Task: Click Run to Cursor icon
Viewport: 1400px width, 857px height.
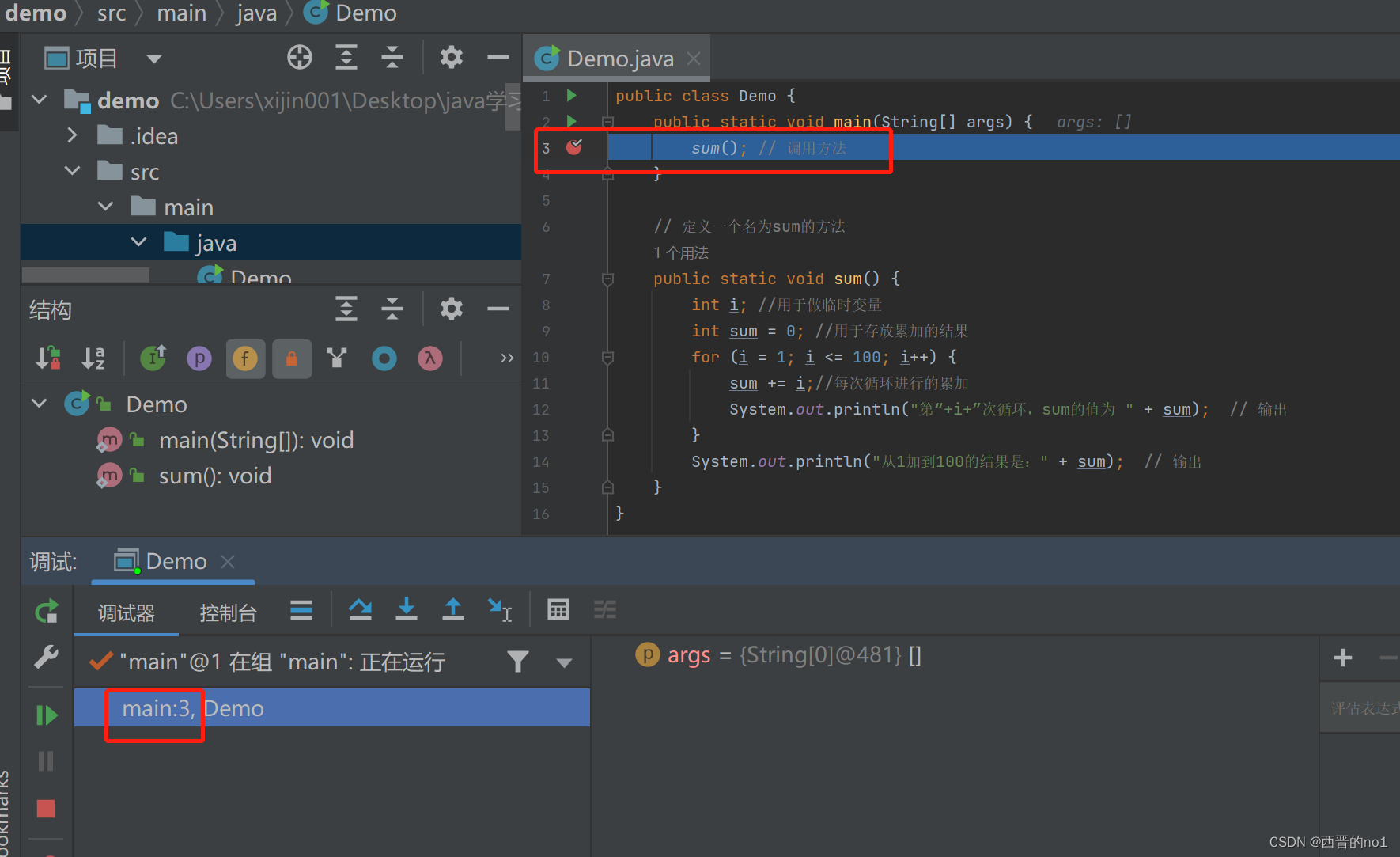Action: [500, 609]
